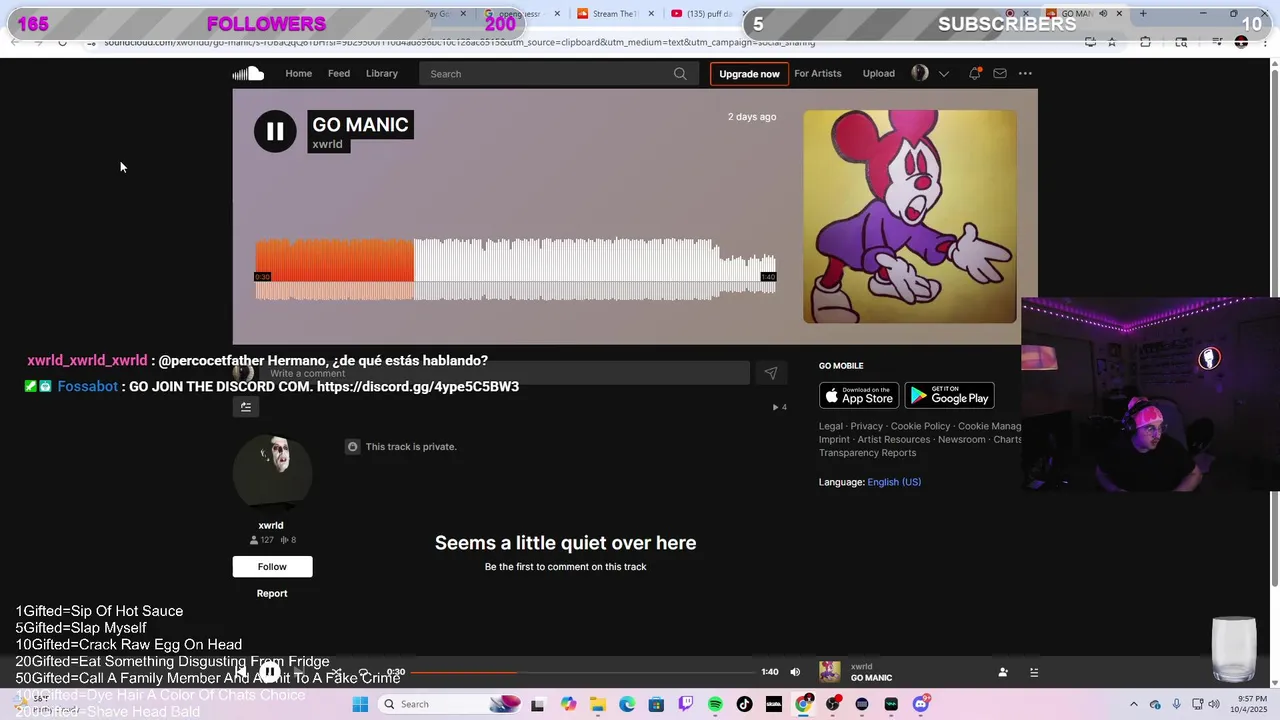The height and width of the screenshot is (720, 1280).
Task: Open language selector English (US)
Action: point(894,482)
